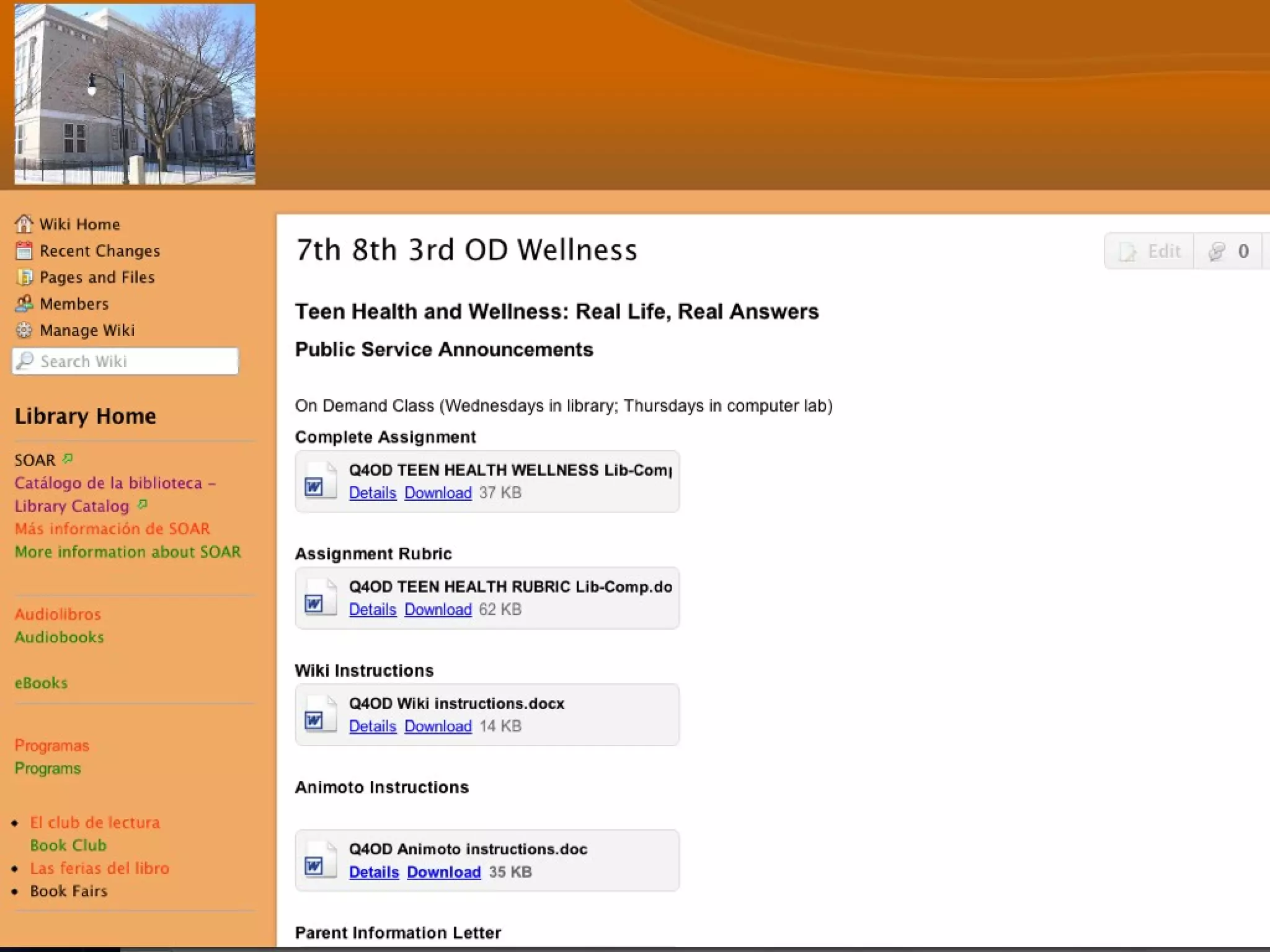Screen dimensions: 1270x952
Task: Click Word icon for Animoto instructions file
Action: click(x=320, y=860)
